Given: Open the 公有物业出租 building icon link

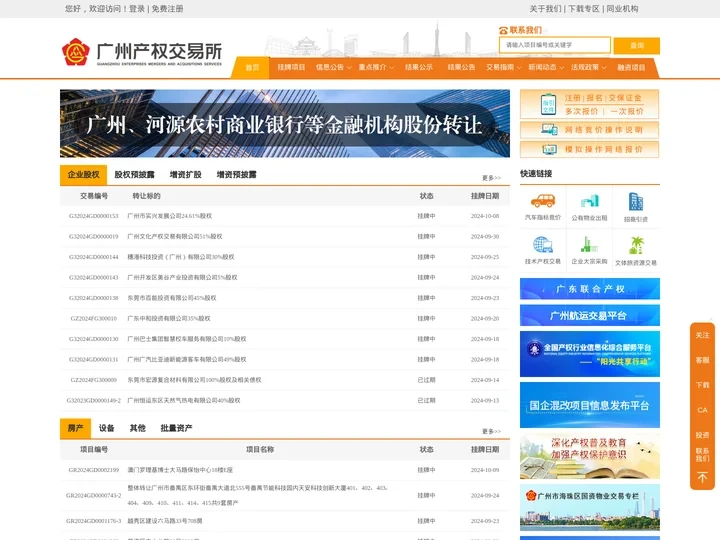Looking at the screenshot, I should coord(590,201).
